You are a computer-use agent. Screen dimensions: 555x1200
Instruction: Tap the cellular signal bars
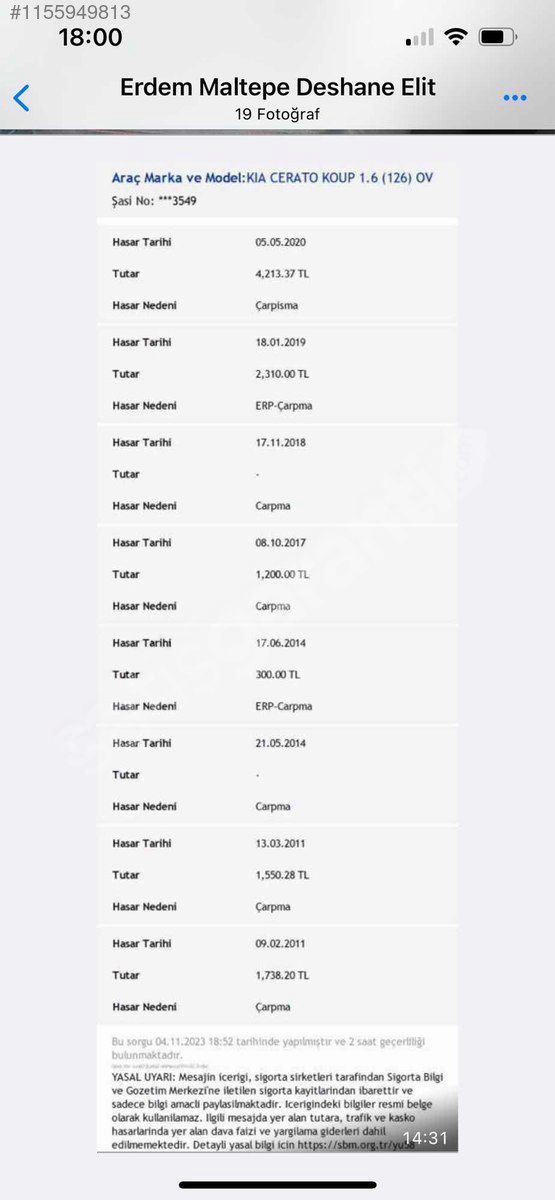420,38
